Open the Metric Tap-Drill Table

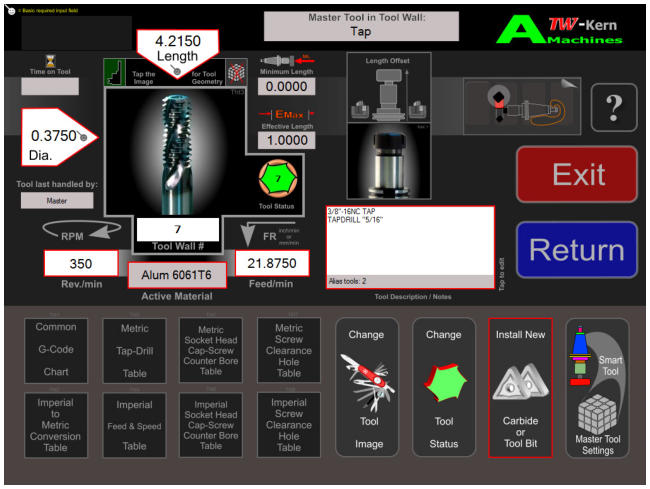point(134,350)
